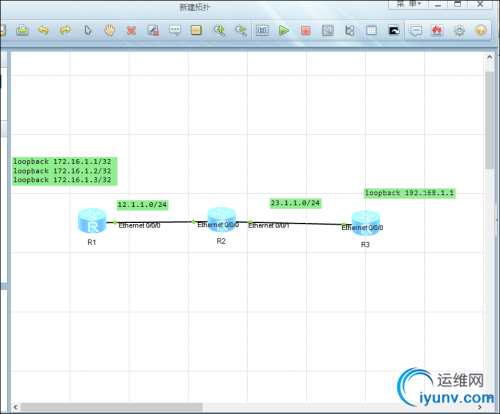
Task: Click the R3 device name label
Action: tap(365, 245)
